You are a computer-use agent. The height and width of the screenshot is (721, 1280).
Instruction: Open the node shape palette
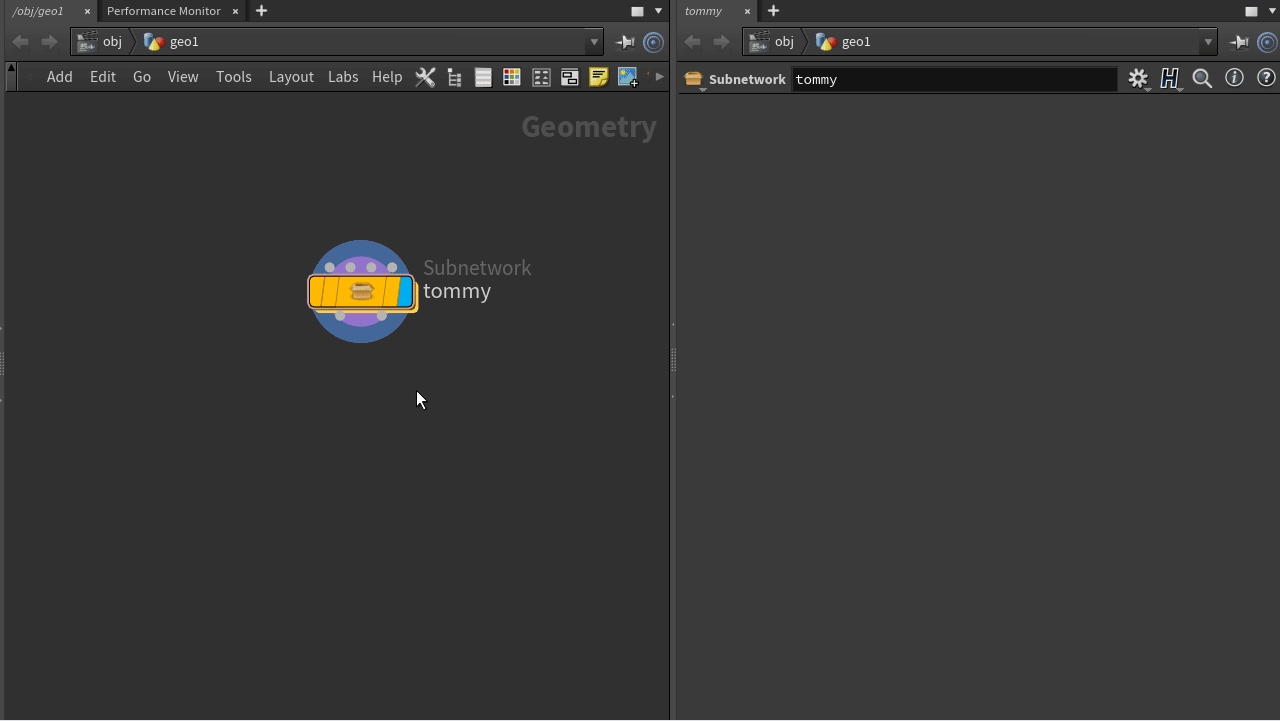pos(541,78)
